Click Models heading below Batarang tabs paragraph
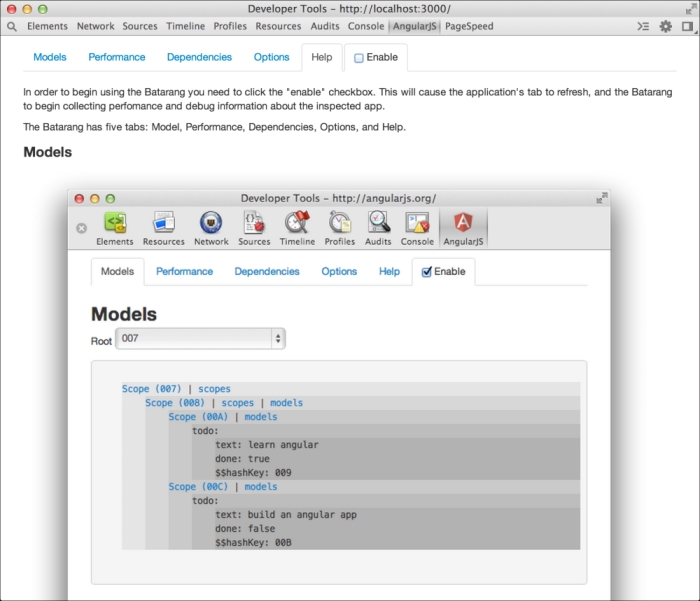 pyautogui.click(x=47, y=152)
